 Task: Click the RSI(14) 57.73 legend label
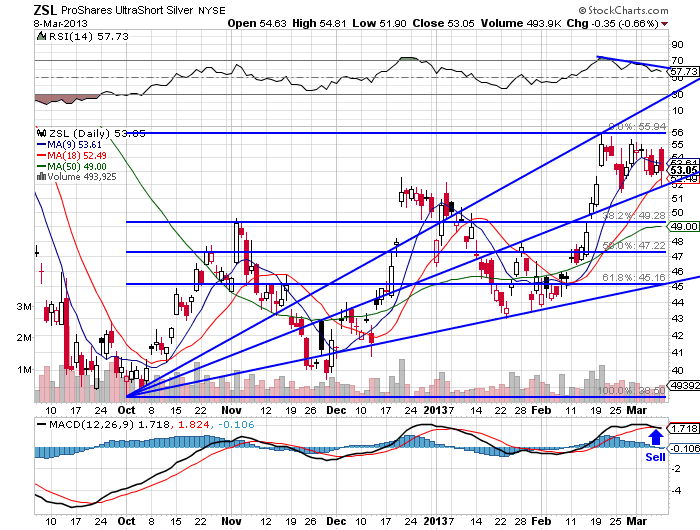88,37
